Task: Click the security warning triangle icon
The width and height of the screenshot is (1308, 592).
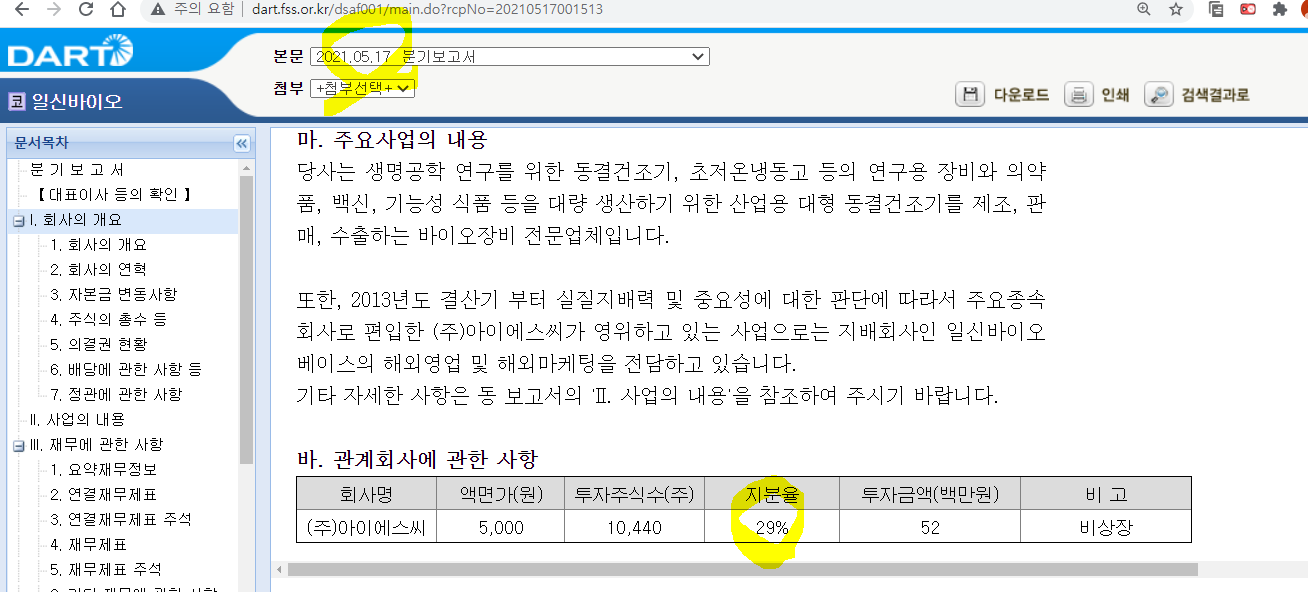Action: pyautogui.click(x=157, y=9)
